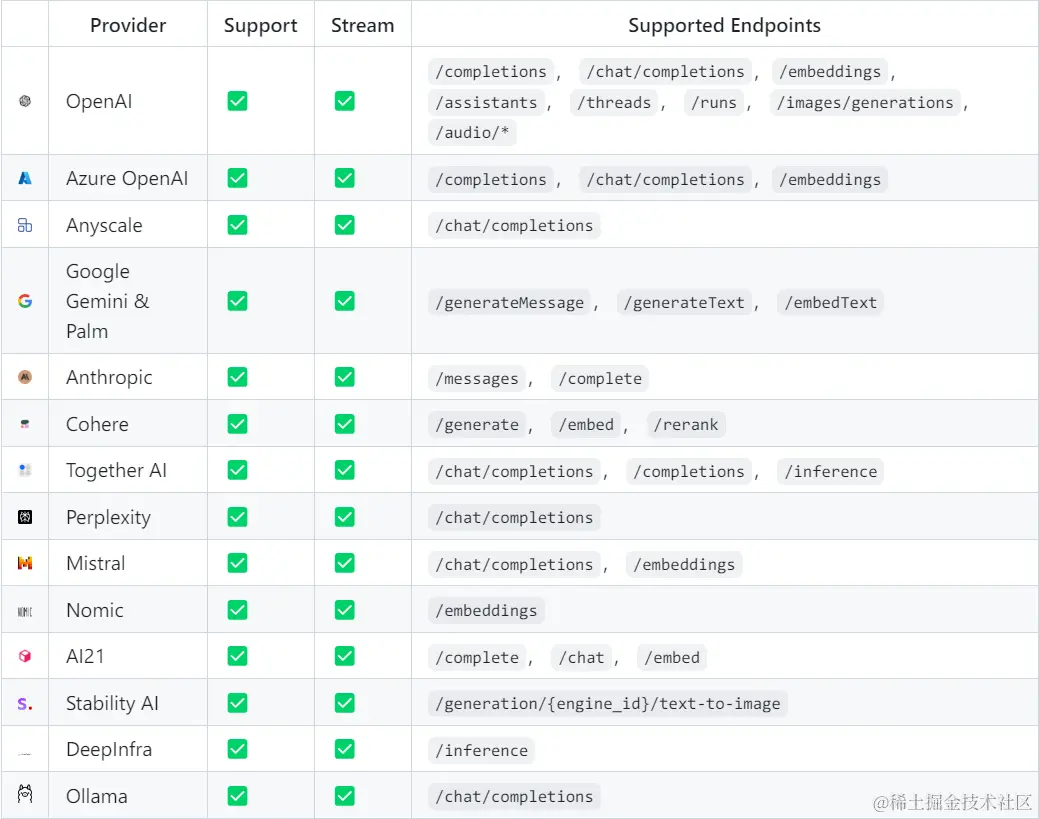
Task: Click the Anyscale logo icon
Action: tap(25, 225)
